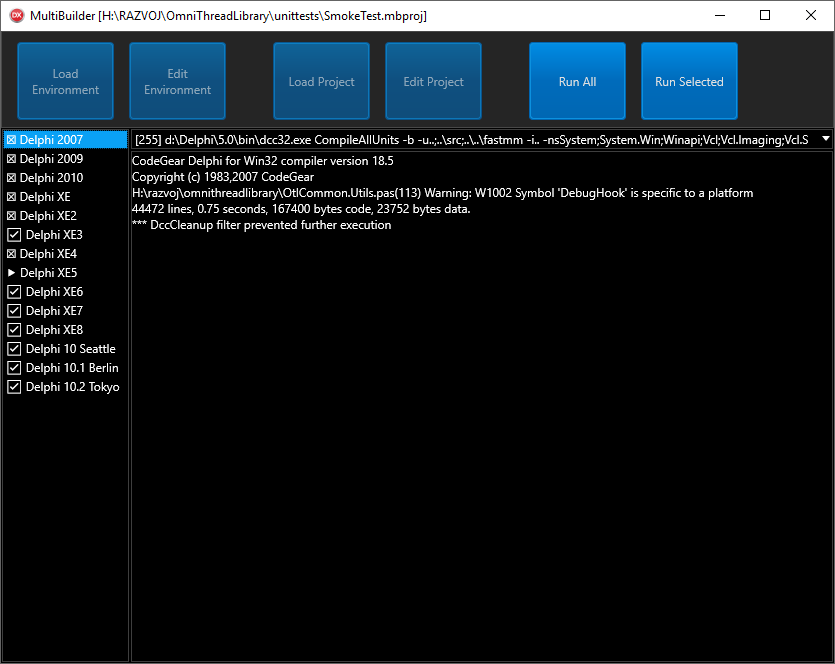Select the Delphi 10.1 Berlin list row
This screenshot has width=835, height=664.
66,368
